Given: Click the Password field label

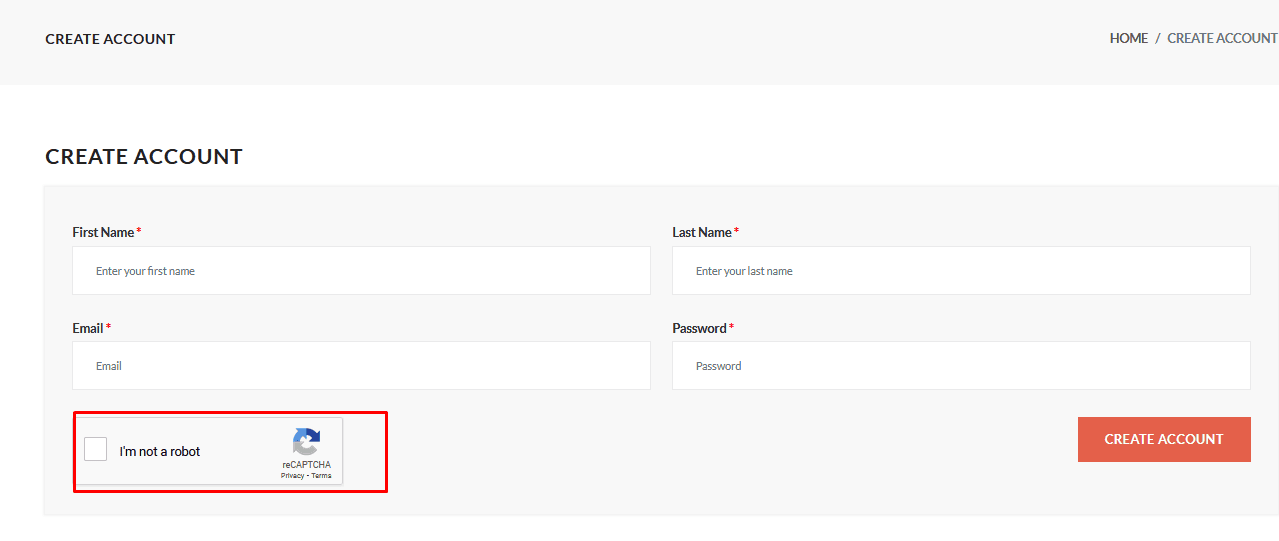Looking at the screenshot, I should click(699, 328).
